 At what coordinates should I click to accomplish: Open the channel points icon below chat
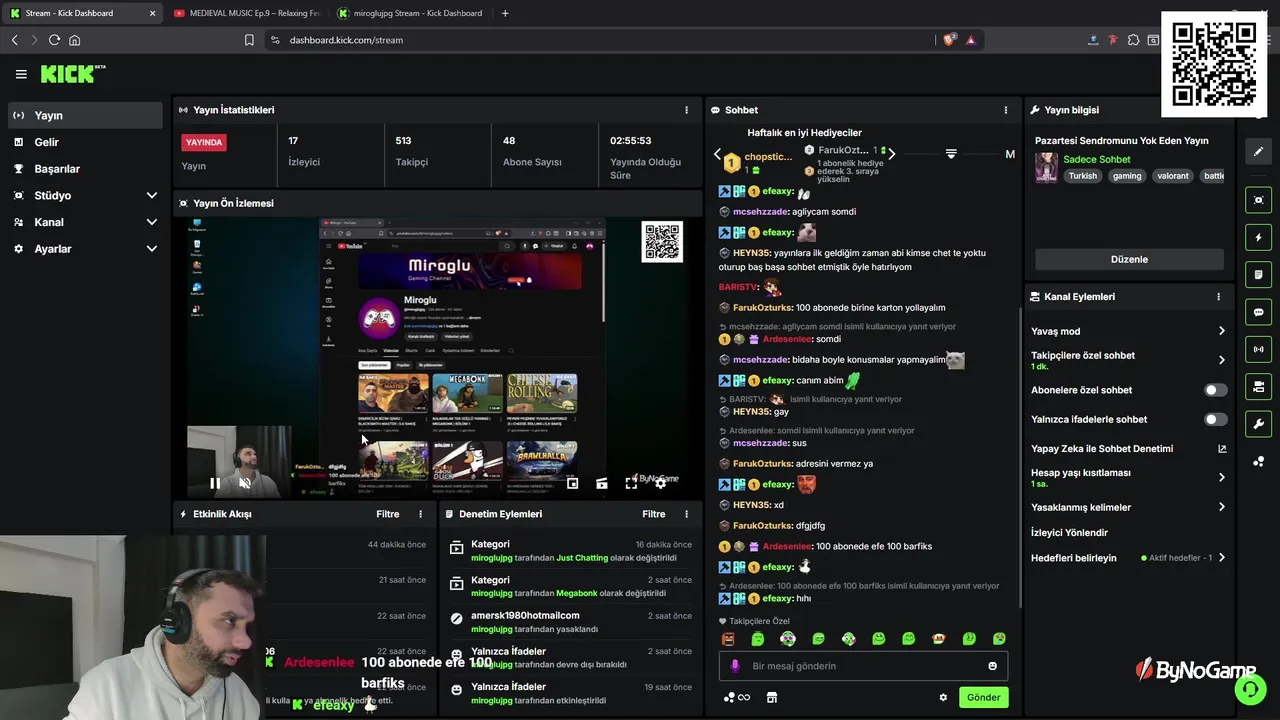coord(736,697)
